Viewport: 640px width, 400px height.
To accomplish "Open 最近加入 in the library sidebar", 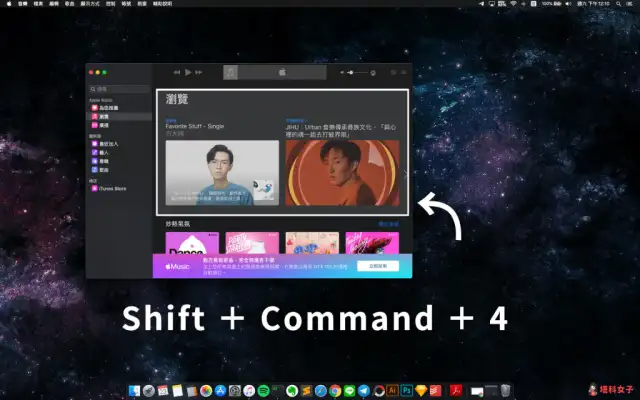I will pyautogui.click(x=120, y=144).
